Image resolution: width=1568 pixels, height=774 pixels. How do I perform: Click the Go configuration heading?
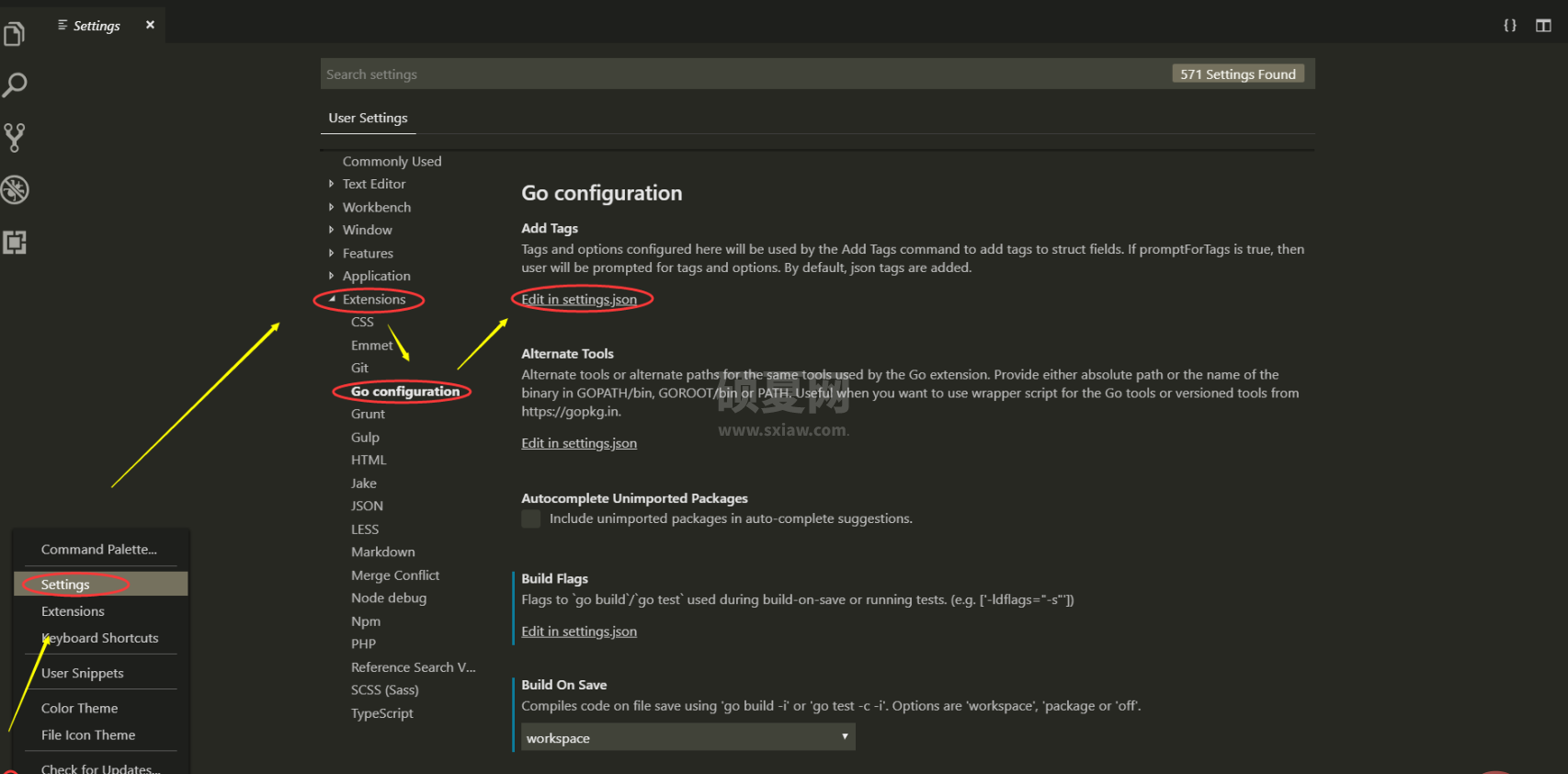tap(602, 193)
